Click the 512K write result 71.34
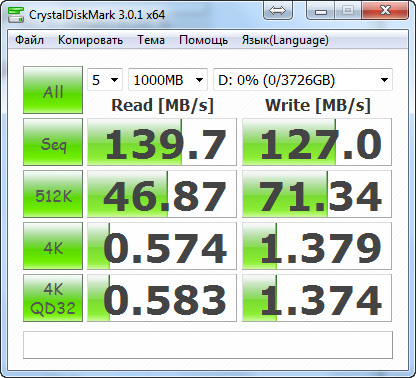 click(x=317, y=194)
